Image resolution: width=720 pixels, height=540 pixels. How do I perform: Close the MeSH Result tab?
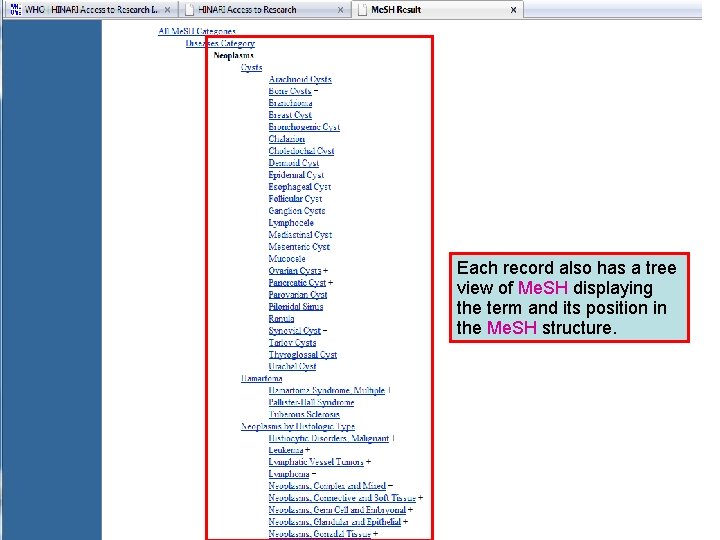(513, 10)
